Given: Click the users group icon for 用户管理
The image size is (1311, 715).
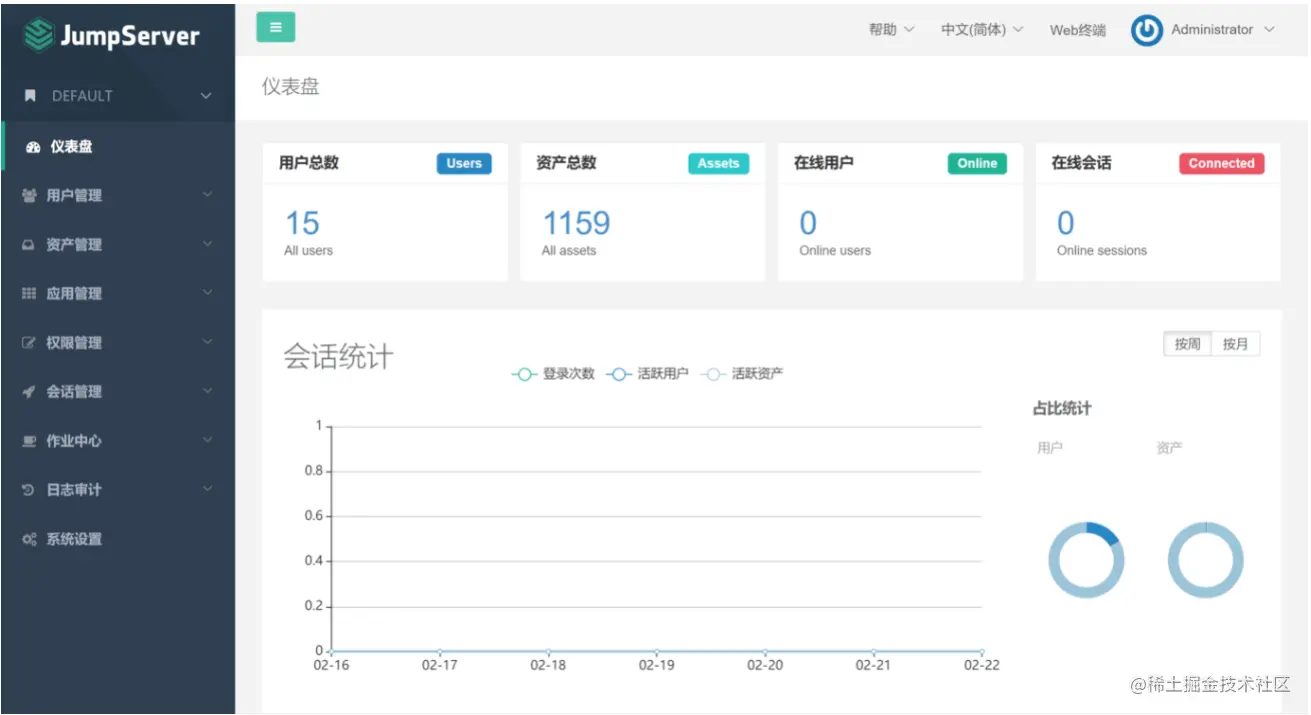Looking at the screenshot, I should click(29, 196).
